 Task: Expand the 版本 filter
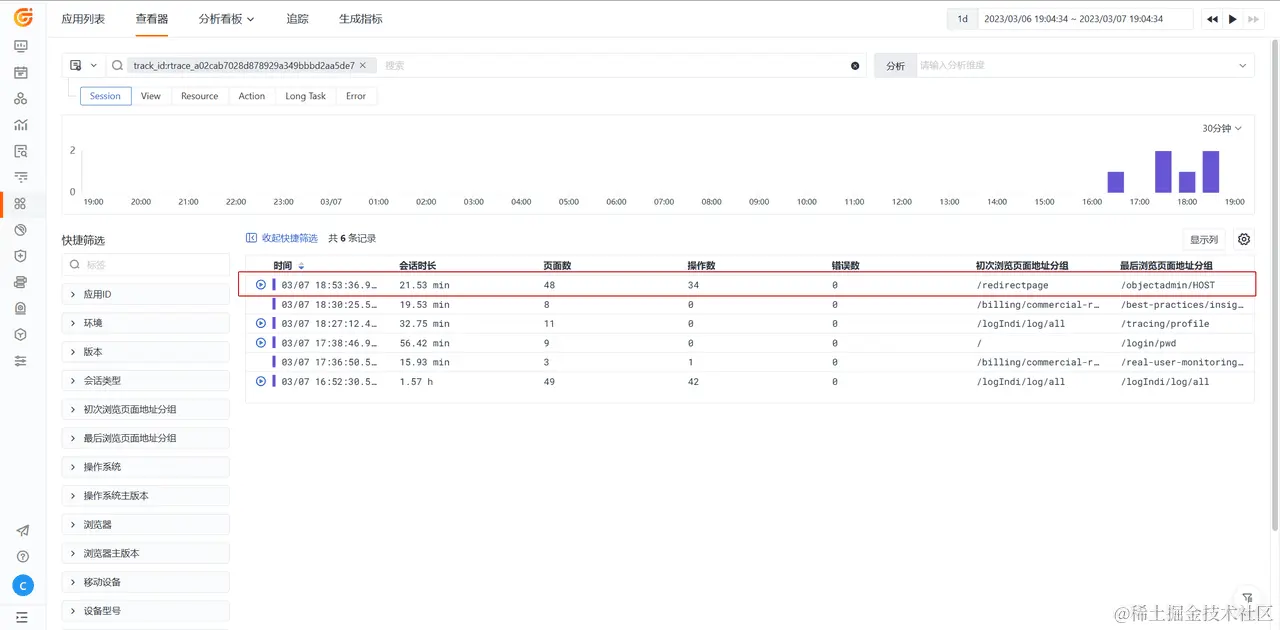coord(145,352)
